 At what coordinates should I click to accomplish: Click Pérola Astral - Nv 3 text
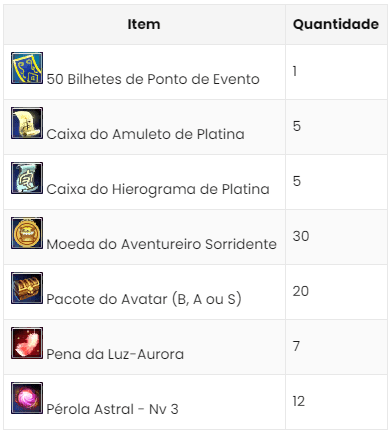click(x=112, y=409)
